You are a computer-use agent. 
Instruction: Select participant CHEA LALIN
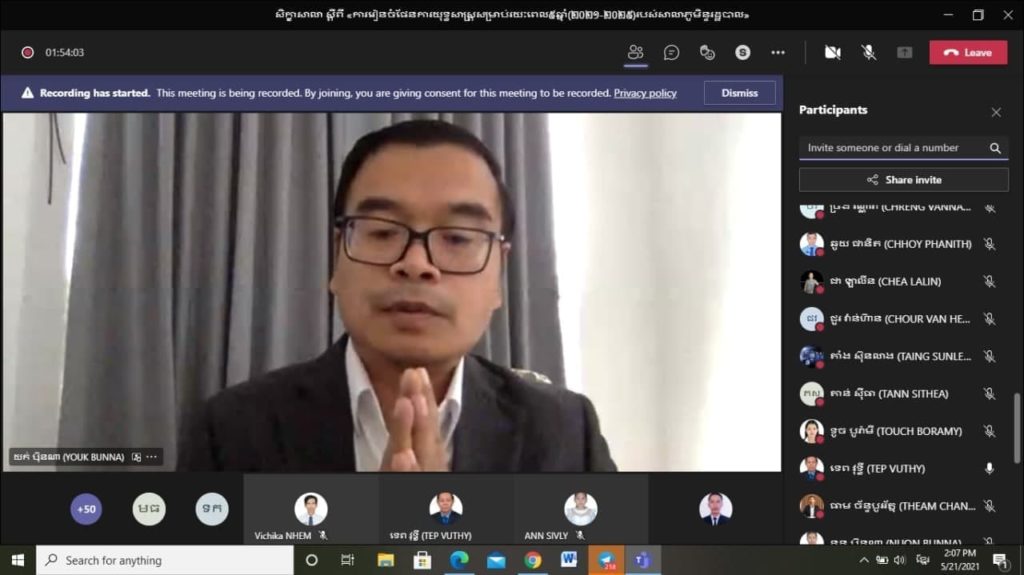(904, 282)
